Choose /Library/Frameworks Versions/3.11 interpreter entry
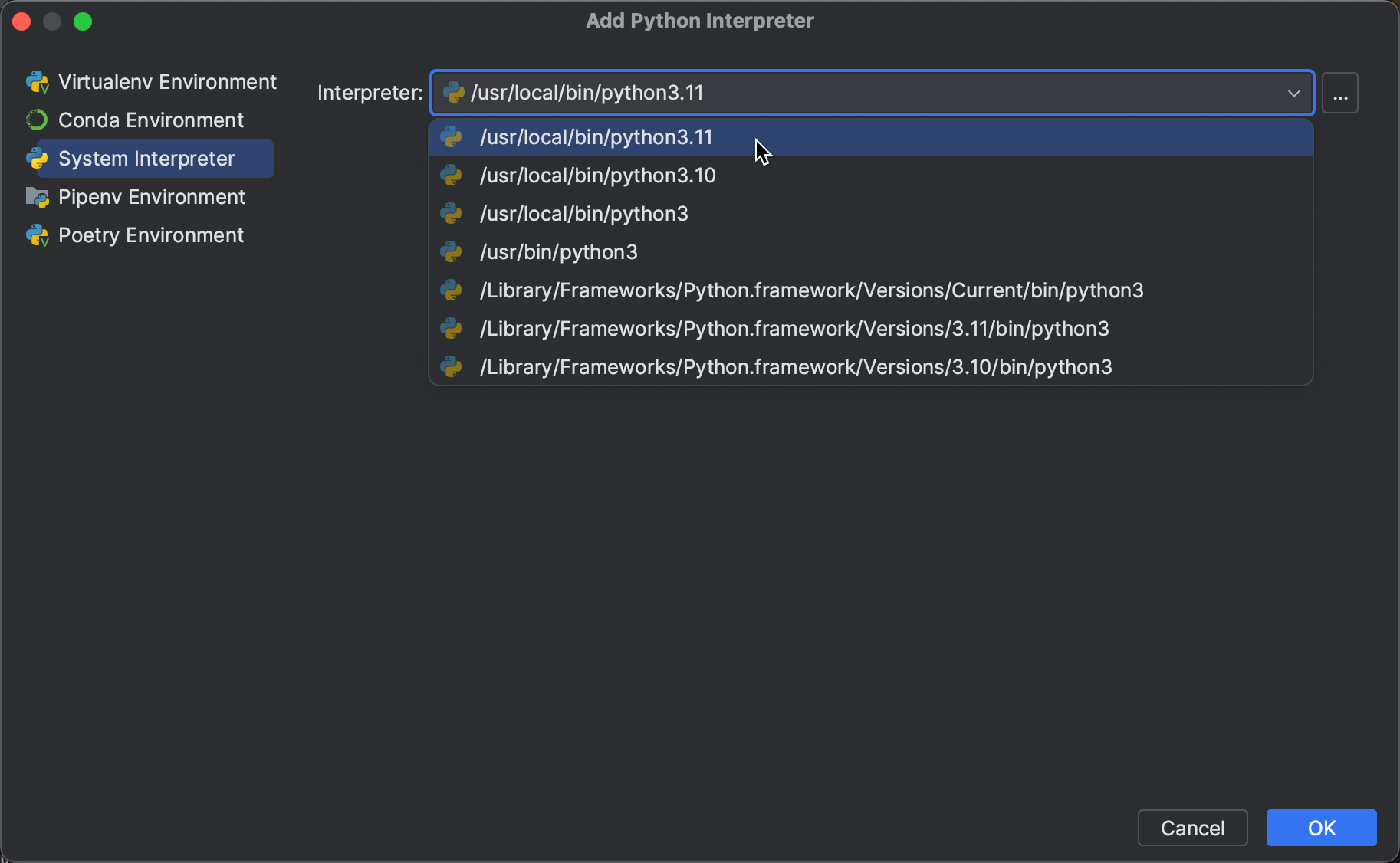This screenshot has width=1400, height=863. (794, 329)
